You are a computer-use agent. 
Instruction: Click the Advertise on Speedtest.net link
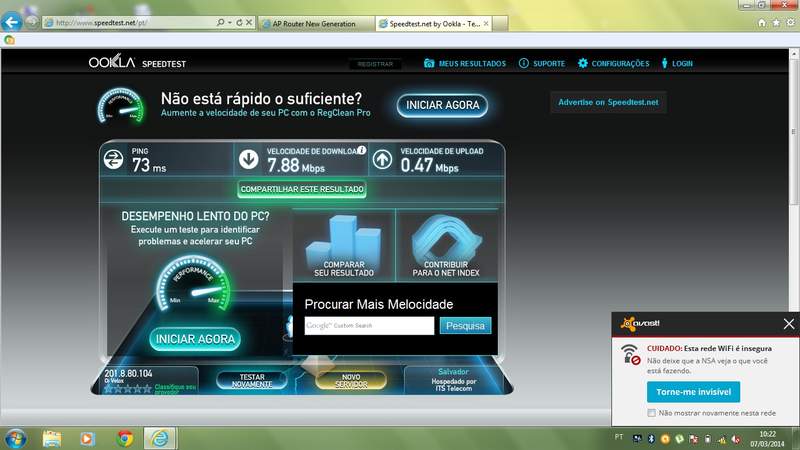point(608,102)
